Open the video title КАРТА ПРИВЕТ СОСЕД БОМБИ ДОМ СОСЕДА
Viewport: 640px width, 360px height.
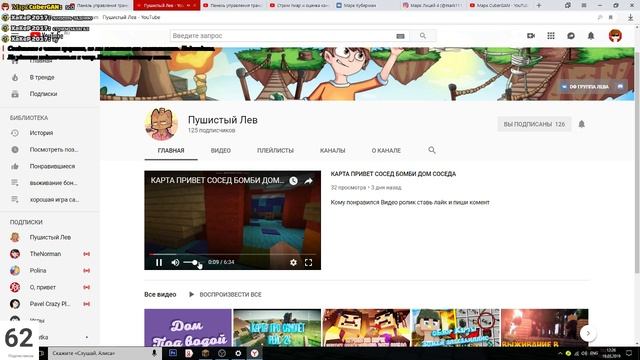coord(393,174)
